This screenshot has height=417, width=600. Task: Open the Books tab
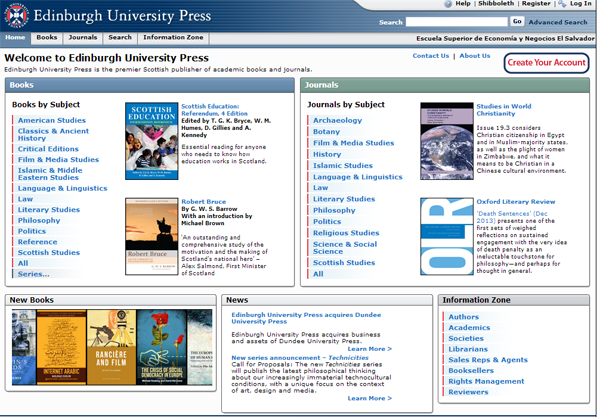[47, 37]
